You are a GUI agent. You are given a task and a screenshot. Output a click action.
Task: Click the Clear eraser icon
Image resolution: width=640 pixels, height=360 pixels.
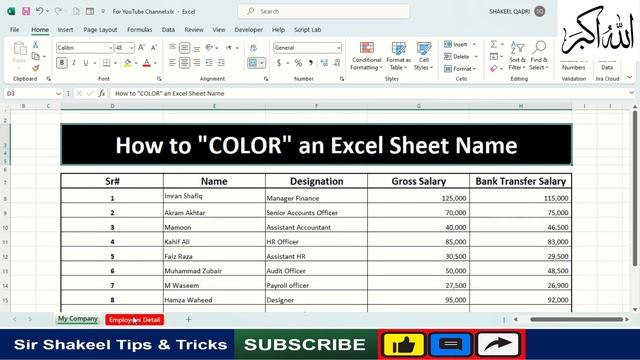click(x=494, y=69)
